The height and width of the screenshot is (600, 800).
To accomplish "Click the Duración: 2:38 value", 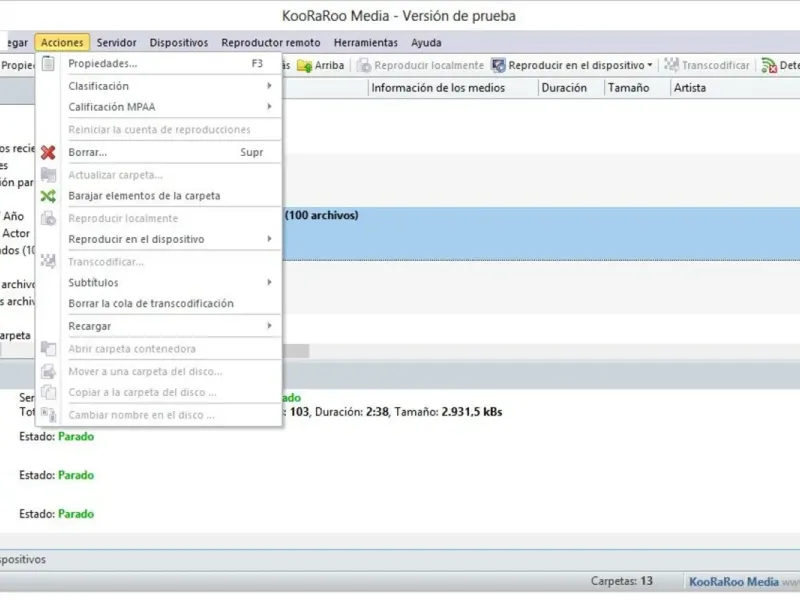I will pyautogui.click(x=352, y=412).
